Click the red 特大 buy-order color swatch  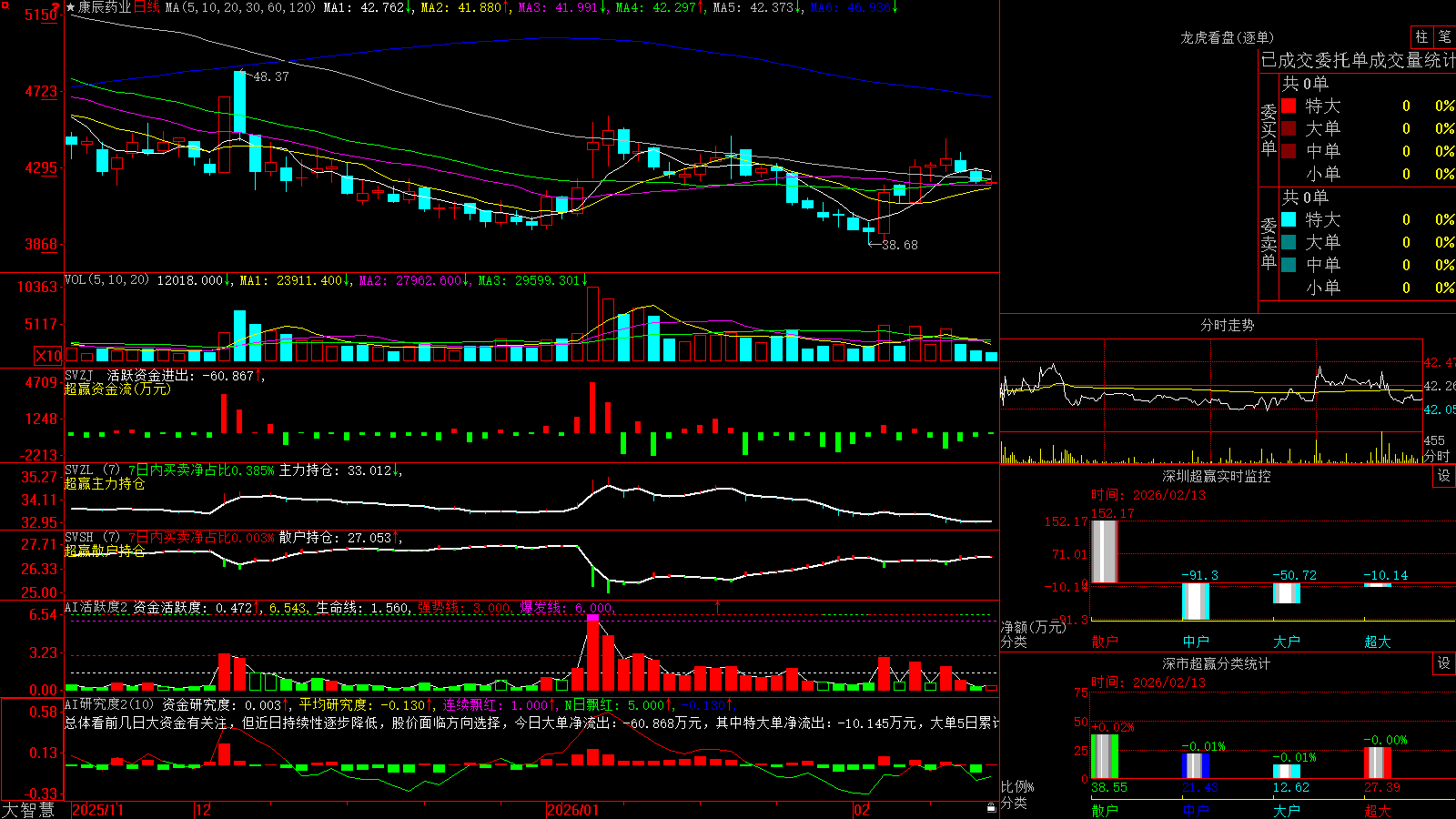pyautogui.click(x=1289, y=106)
